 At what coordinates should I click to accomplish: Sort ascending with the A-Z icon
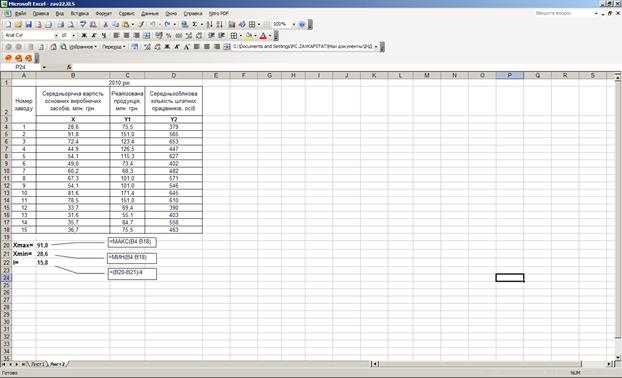(209, 25)
